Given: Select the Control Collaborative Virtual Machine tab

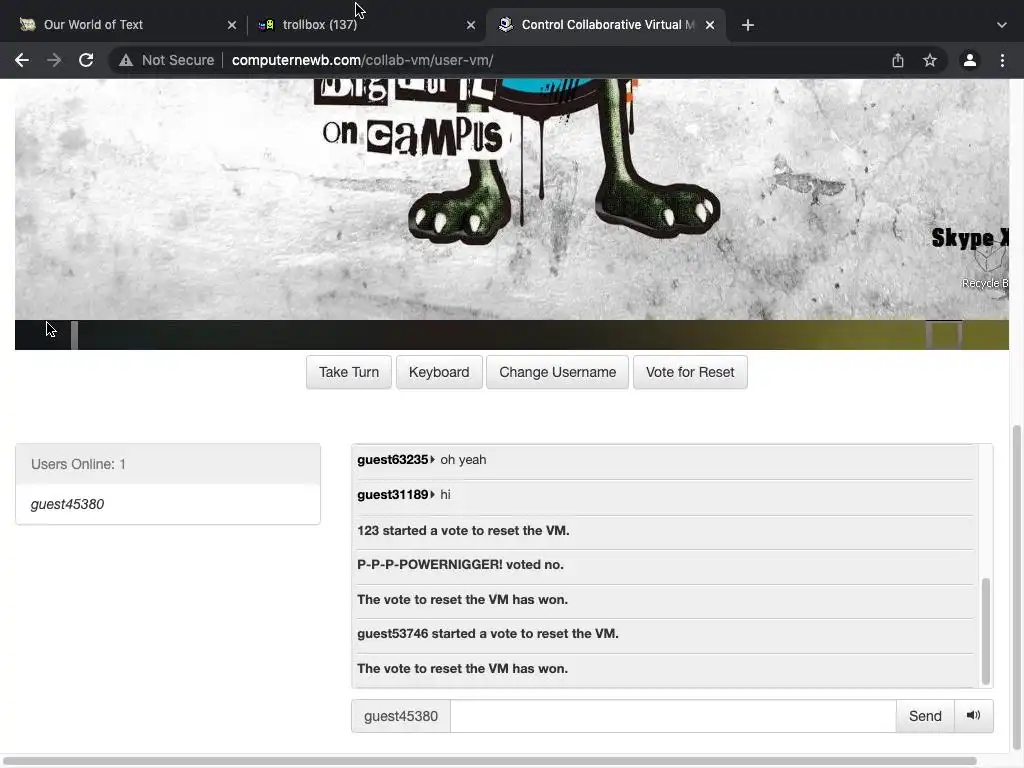Looking at the screenshot, I should tap(604, 25).
